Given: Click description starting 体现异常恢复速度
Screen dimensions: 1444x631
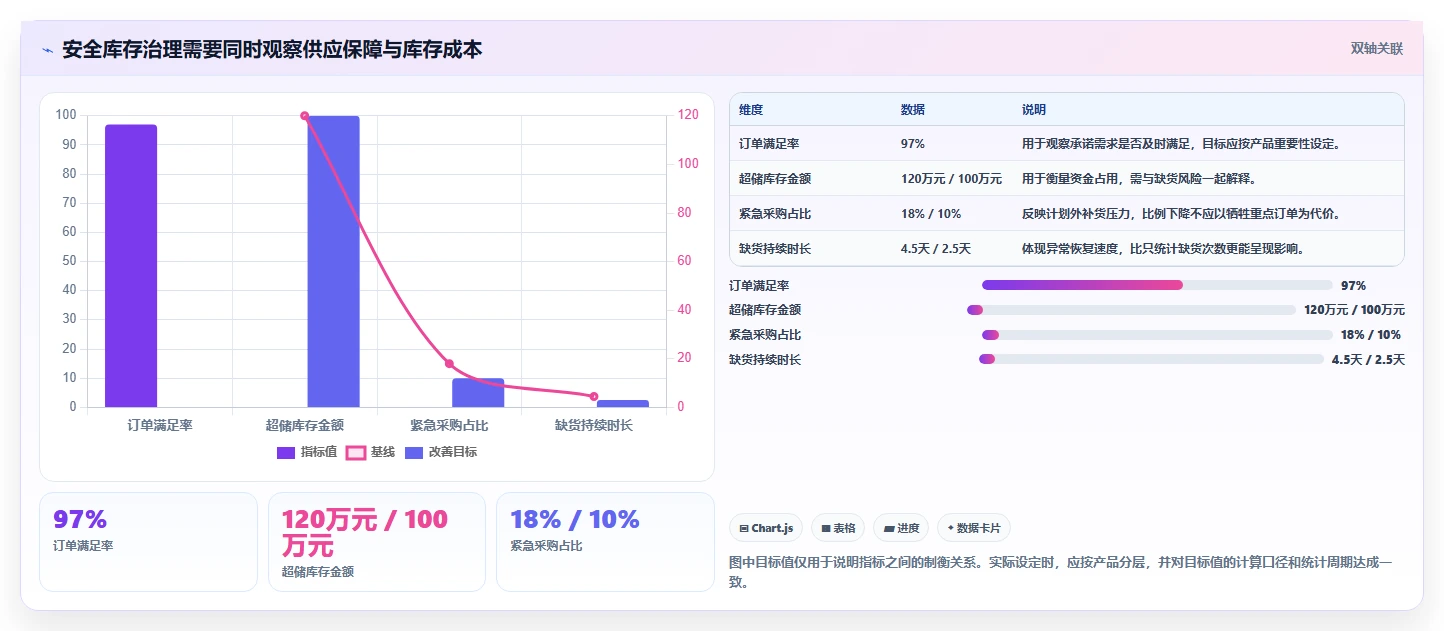Looking at the screenshot, I should pos(1163,249).
